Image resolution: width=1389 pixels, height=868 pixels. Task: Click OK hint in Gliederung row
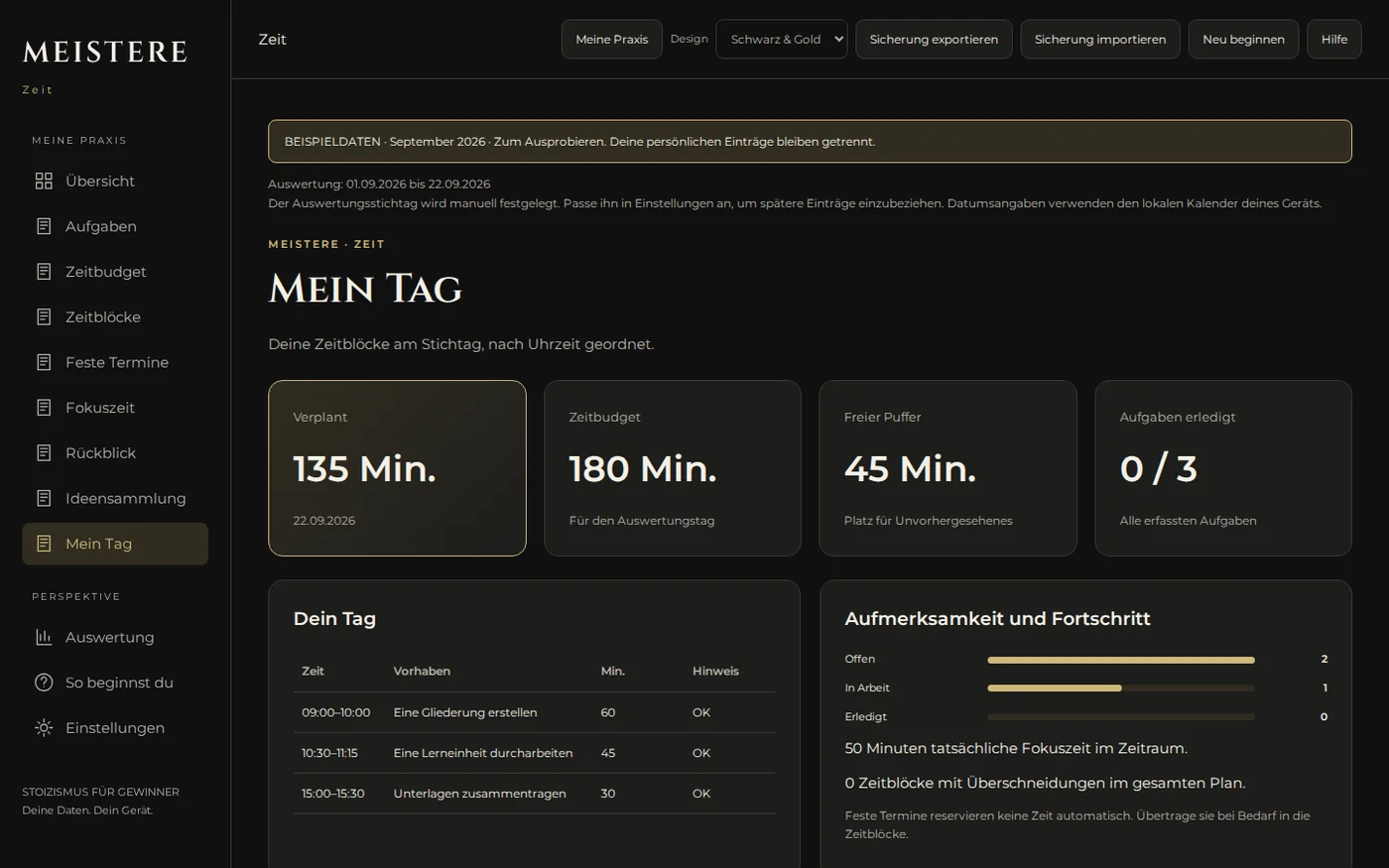[701, 712]
